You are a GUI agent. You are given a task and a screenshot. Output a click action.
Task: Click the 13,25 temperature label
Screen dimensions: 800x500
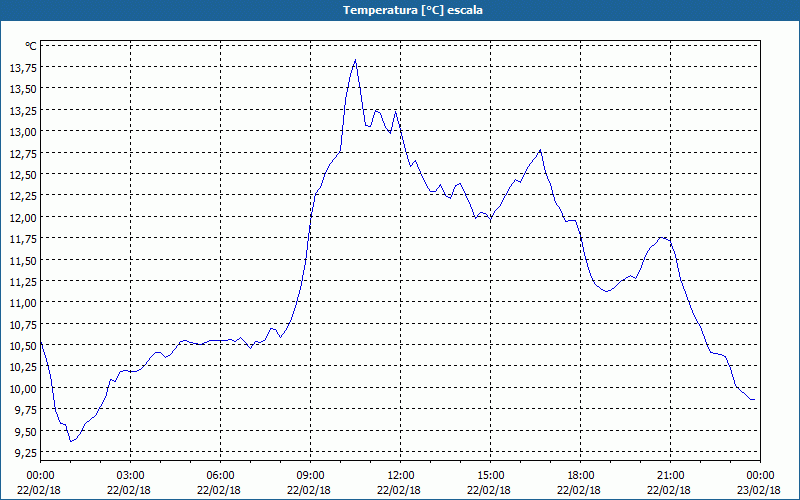(23, 110)
